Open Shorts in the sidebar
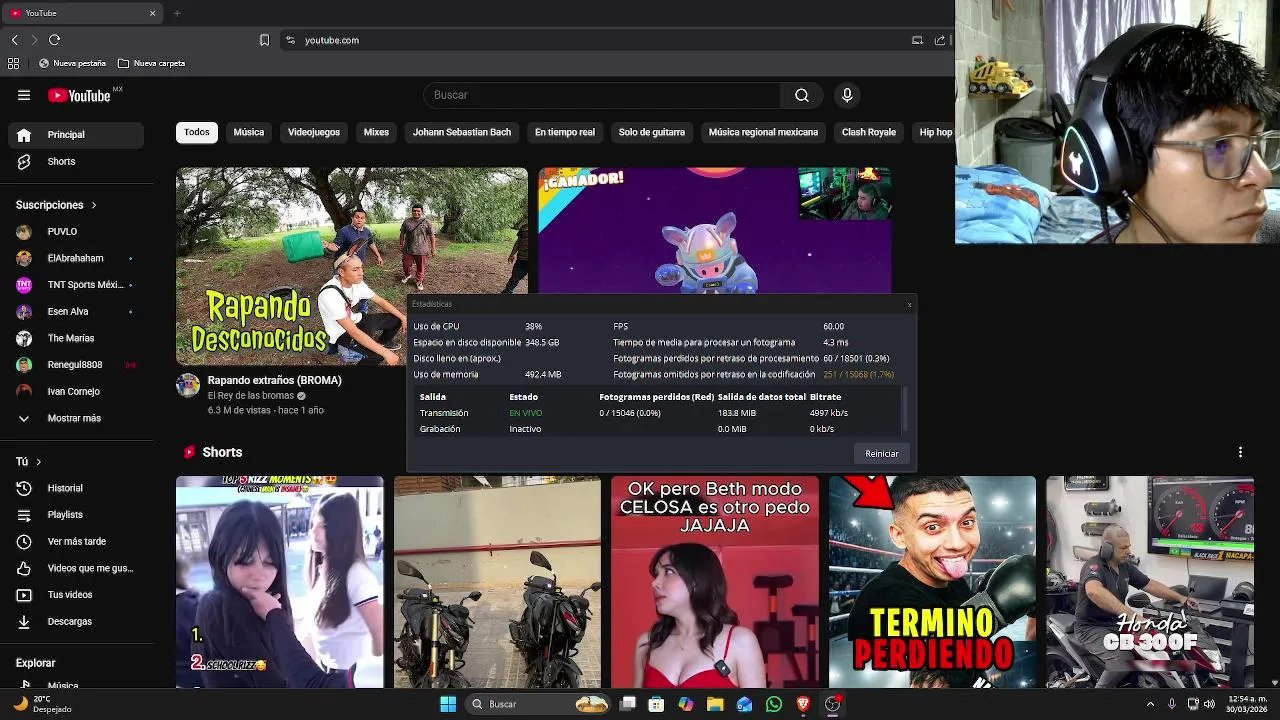 [x=76, y=161]
